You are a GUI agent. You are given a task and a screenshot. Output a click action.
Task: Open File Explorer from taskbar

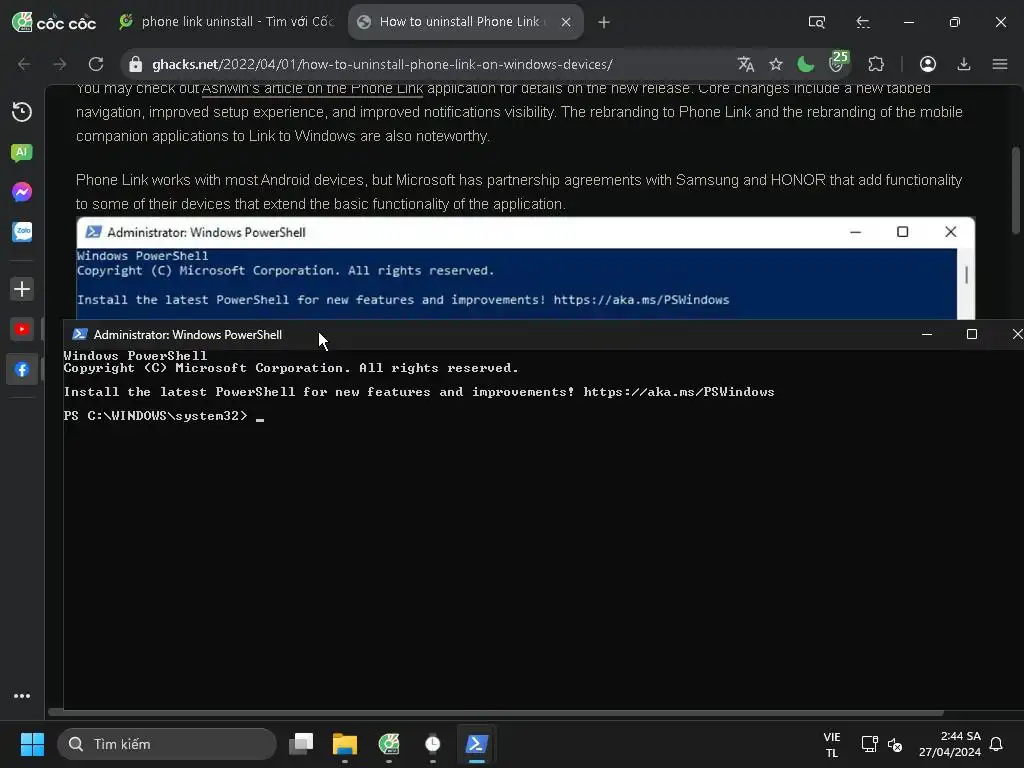click(345, 744)
